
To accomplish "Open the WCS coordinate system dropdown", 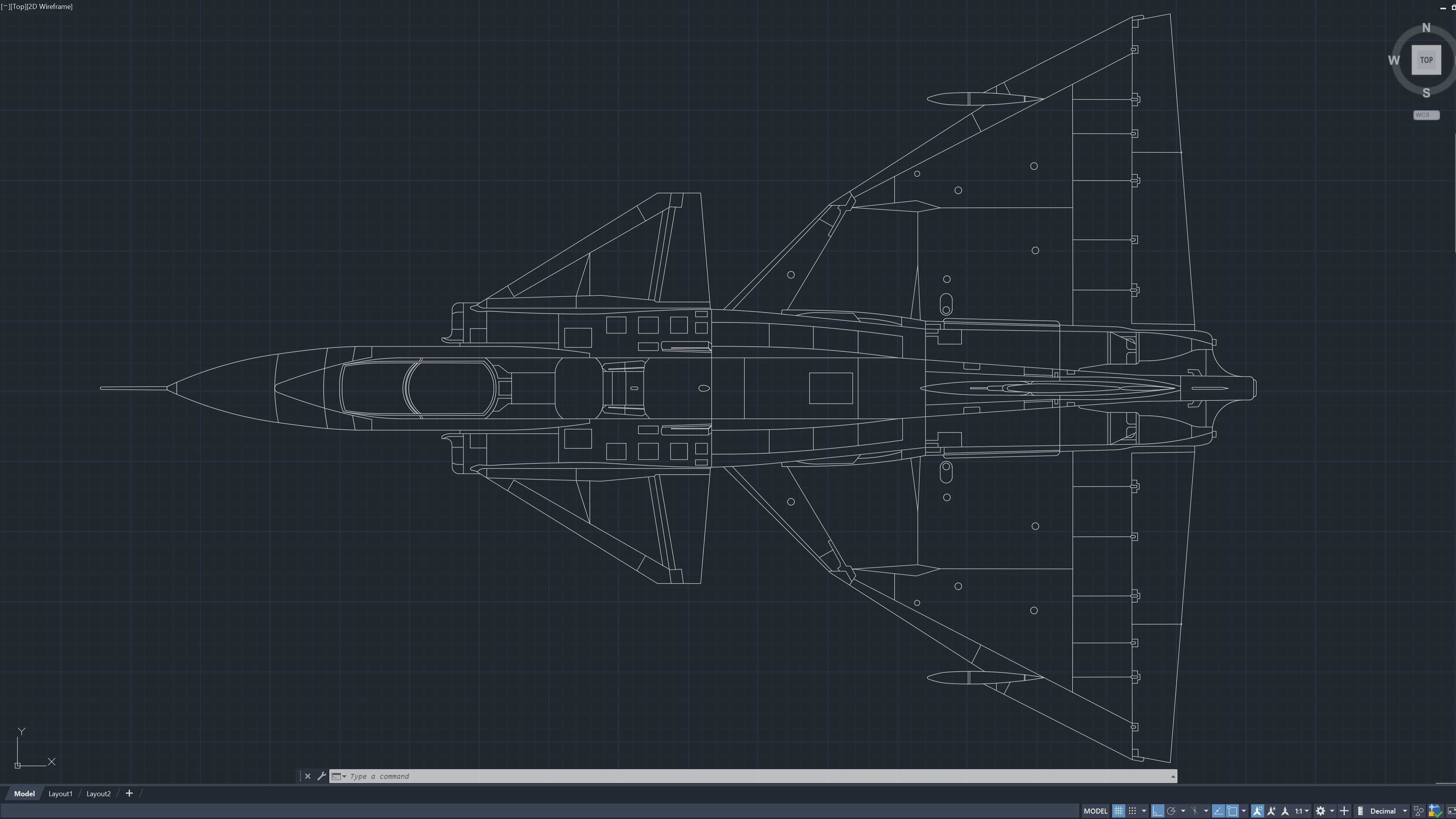I will (1426, 115).
